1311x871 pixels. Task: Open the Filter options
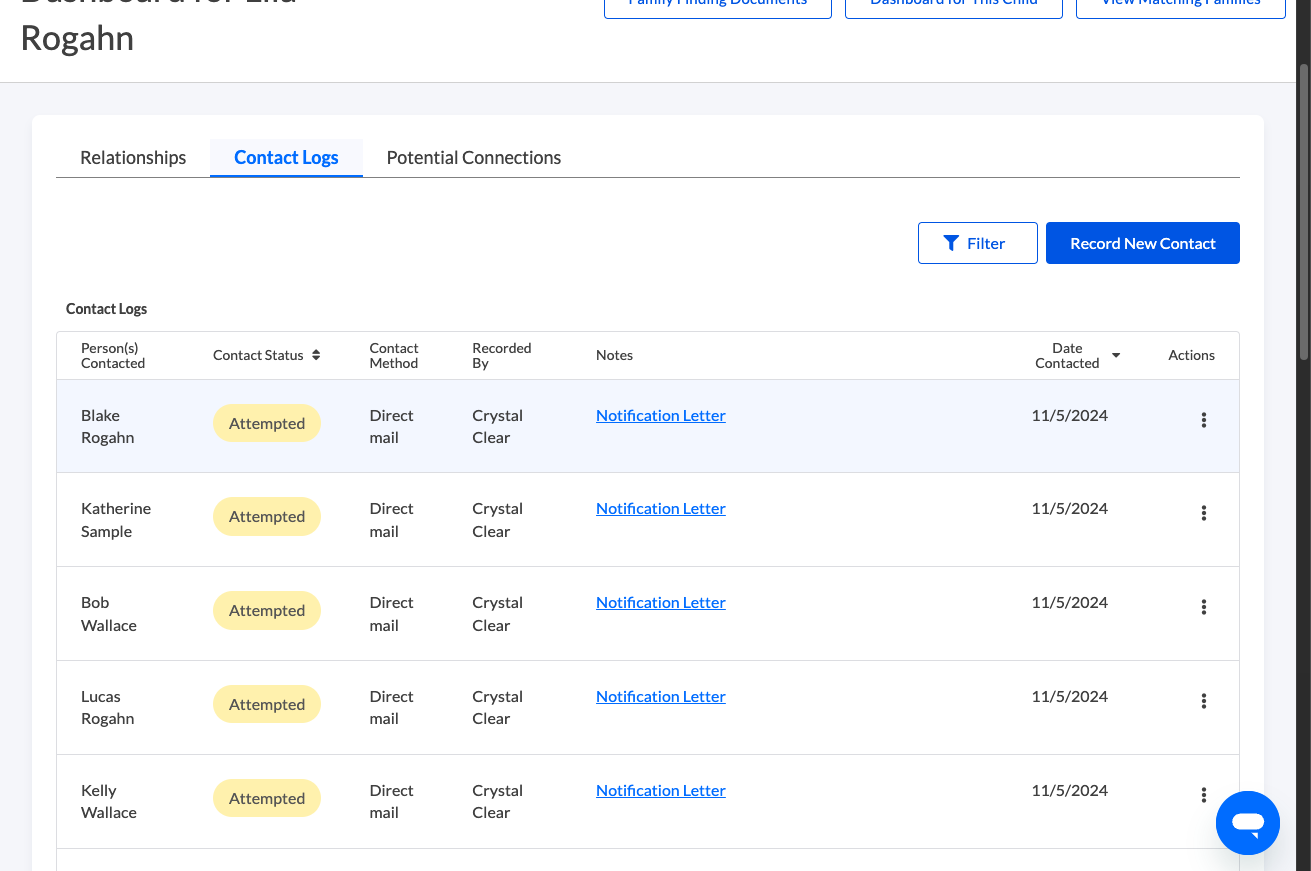(x=978, y=243)
